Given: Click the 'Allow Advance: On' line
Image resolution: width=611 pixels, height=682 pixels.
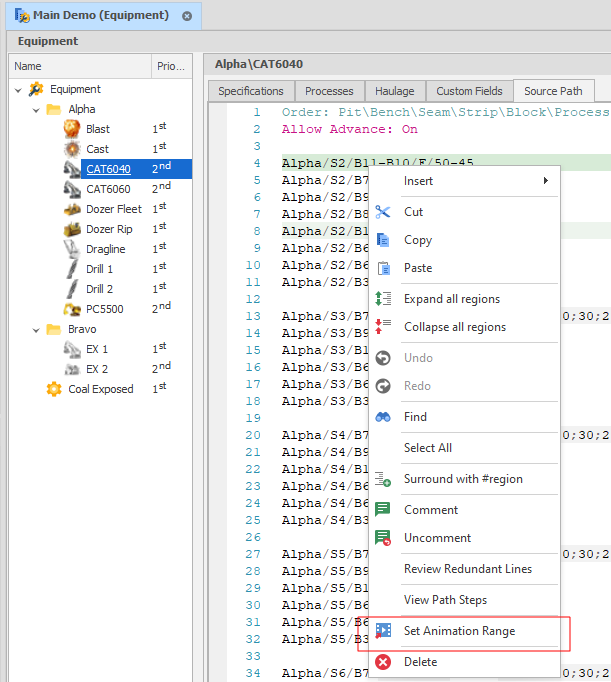Looking at the screenshot, I should [350, 129].
